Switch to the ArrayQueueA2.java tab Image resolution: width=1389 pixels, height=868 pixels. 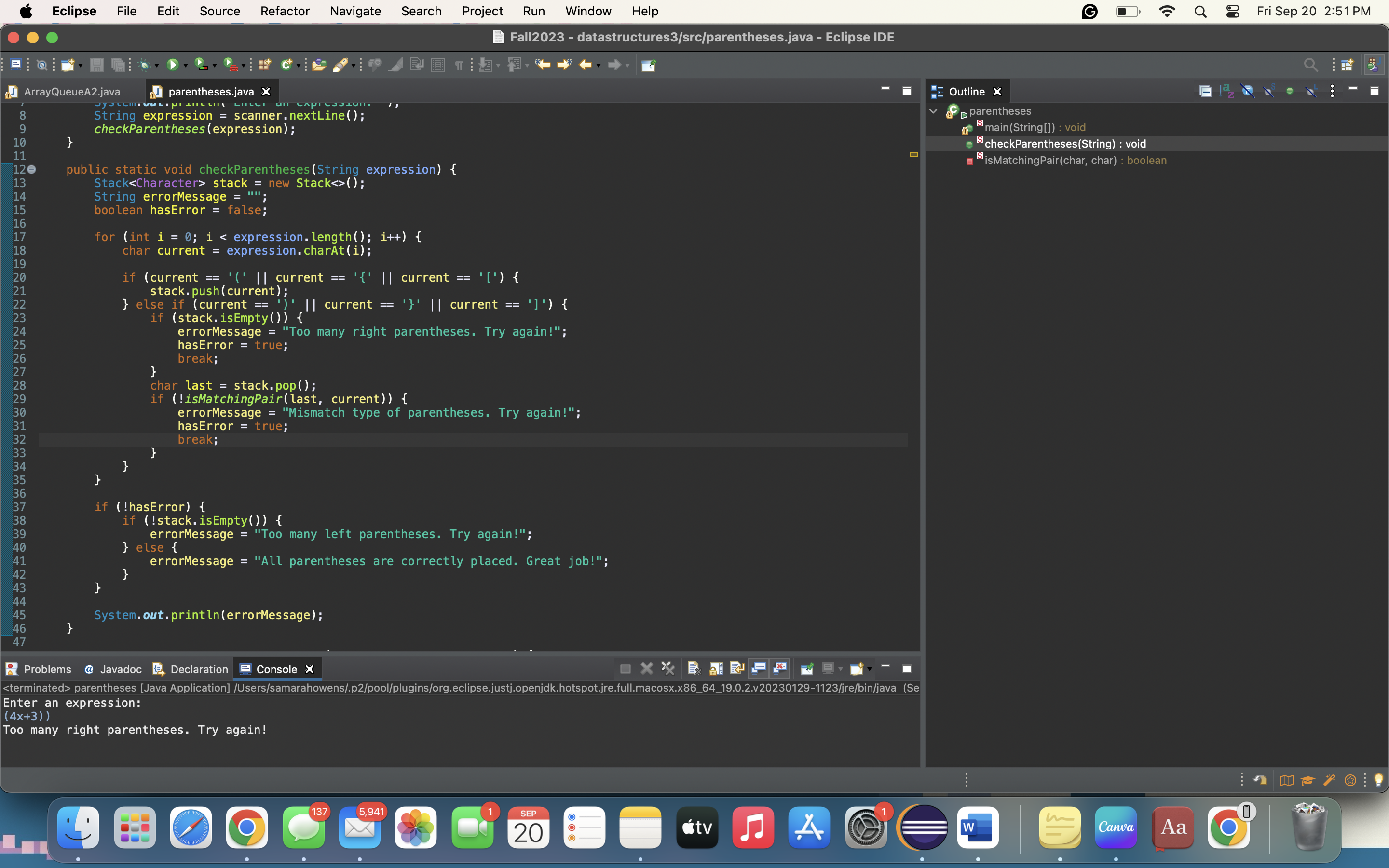tap(72, 92)
